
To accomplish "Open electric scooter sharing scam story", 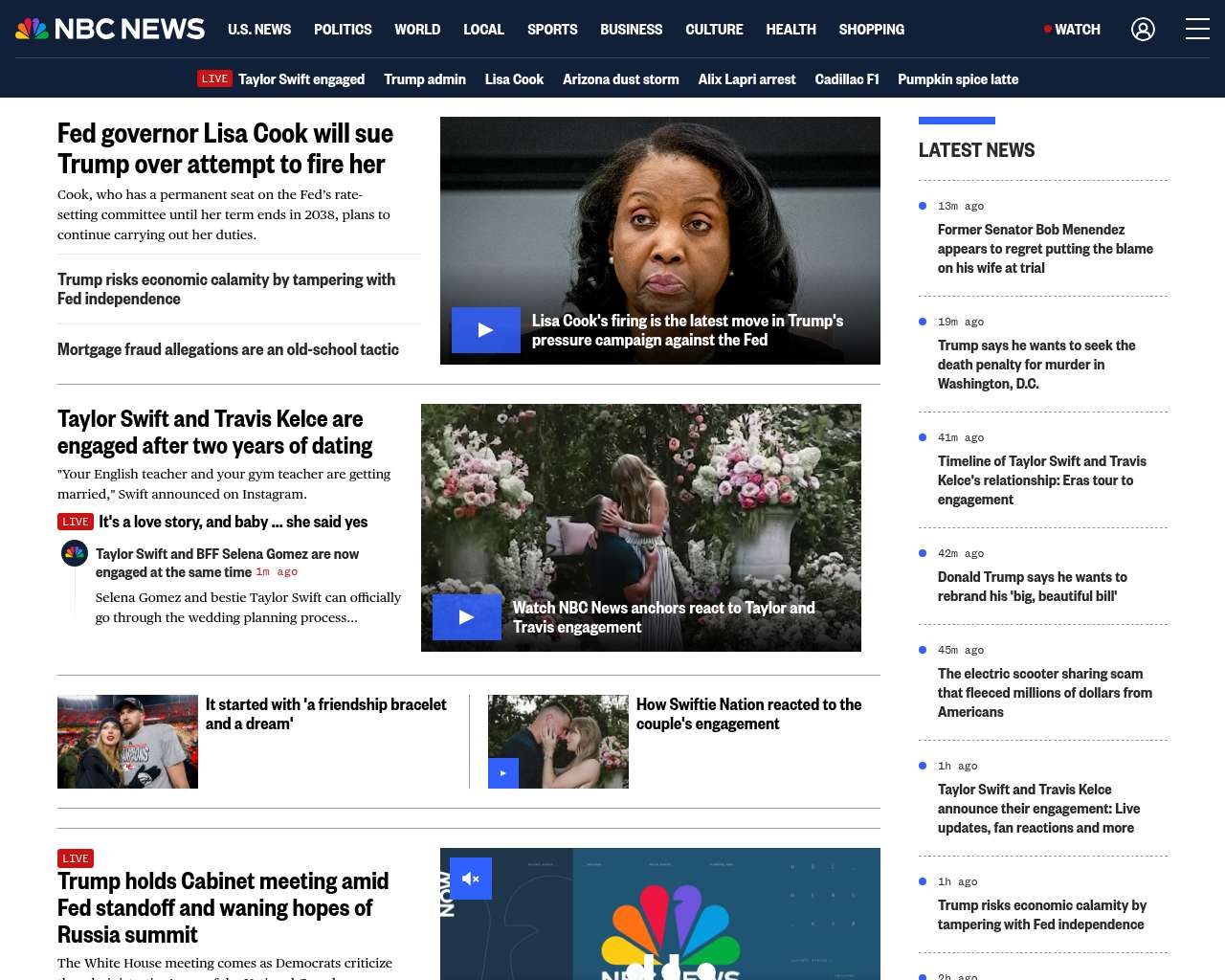I will point(1045,693).
